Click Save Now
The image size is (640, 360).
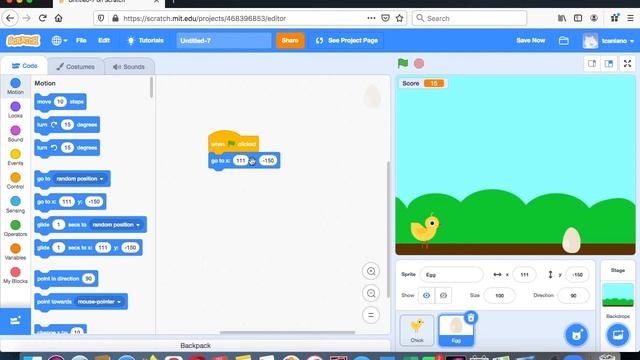coord(530,40)
